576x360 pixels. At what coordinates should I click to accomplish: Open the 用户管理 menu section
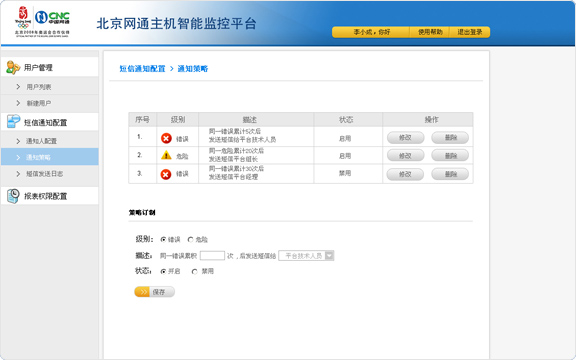coord(50,68)
